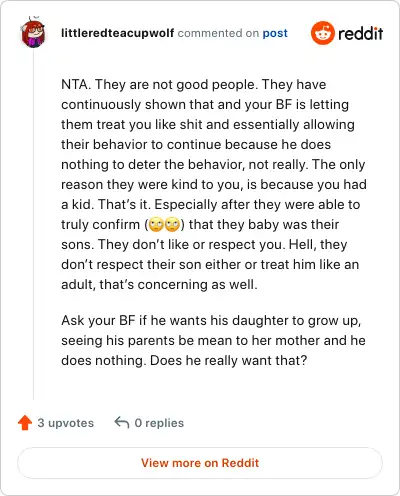Viewport: 400px width, 496px height.
Task: Click the second eye-roll emoji
Action: (172, 224)
